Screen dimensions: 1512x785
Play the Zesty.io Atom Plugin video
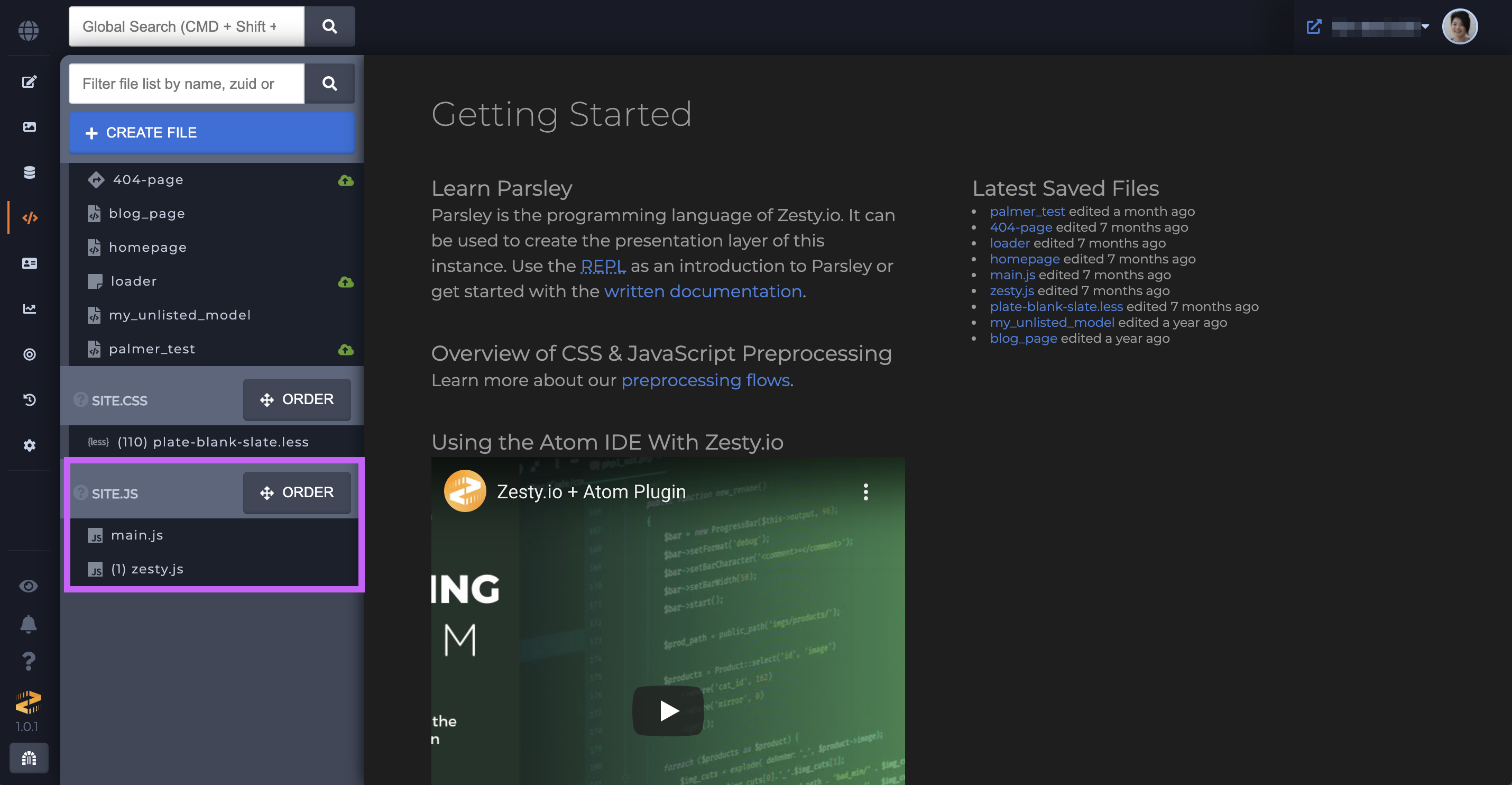pyautogui.click(x=668, y=710)
